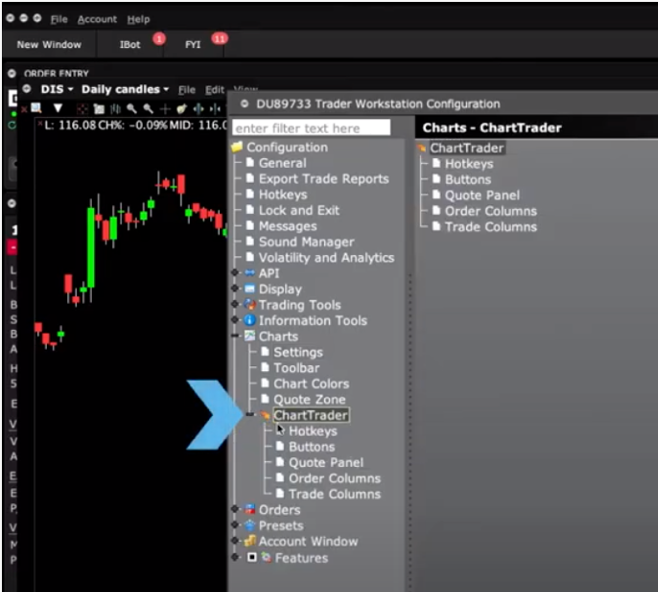Toggle the Features checkbox in tree

pos(252,558)
